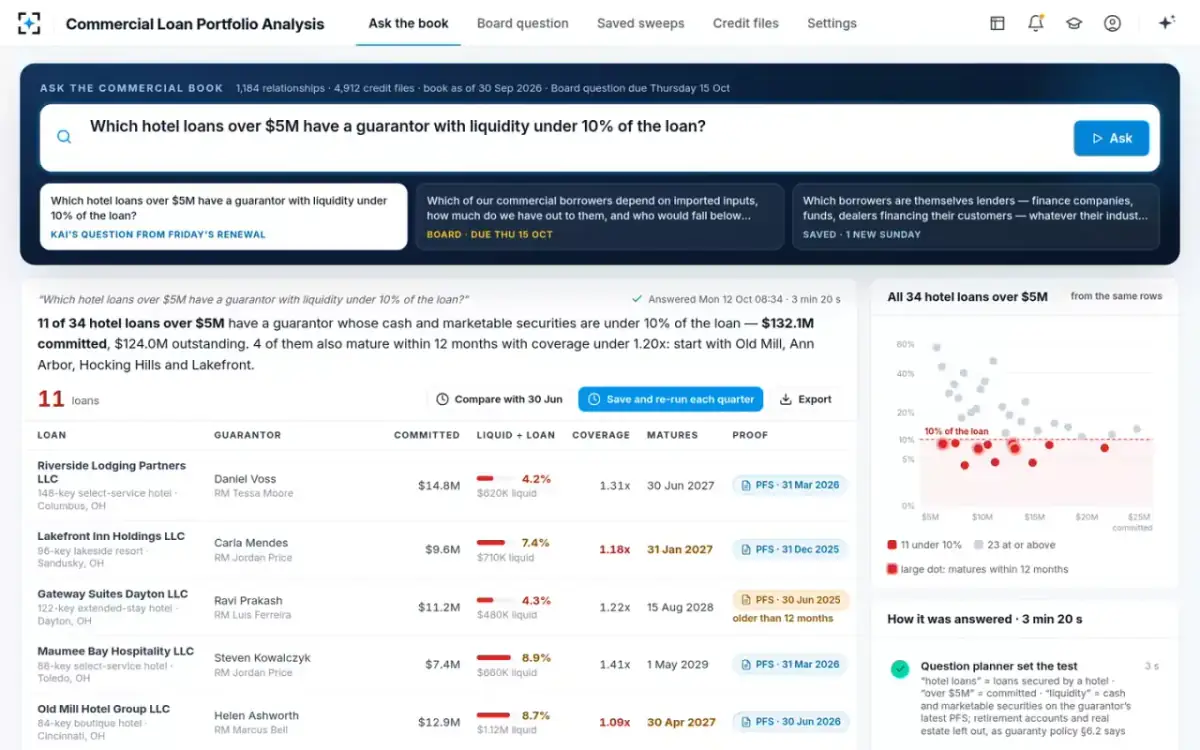The width and height of the screenshot is (1200, 750).
Task: Click the 8.9% liquidity bar for Maumee Bay
Action: (494, 658)
